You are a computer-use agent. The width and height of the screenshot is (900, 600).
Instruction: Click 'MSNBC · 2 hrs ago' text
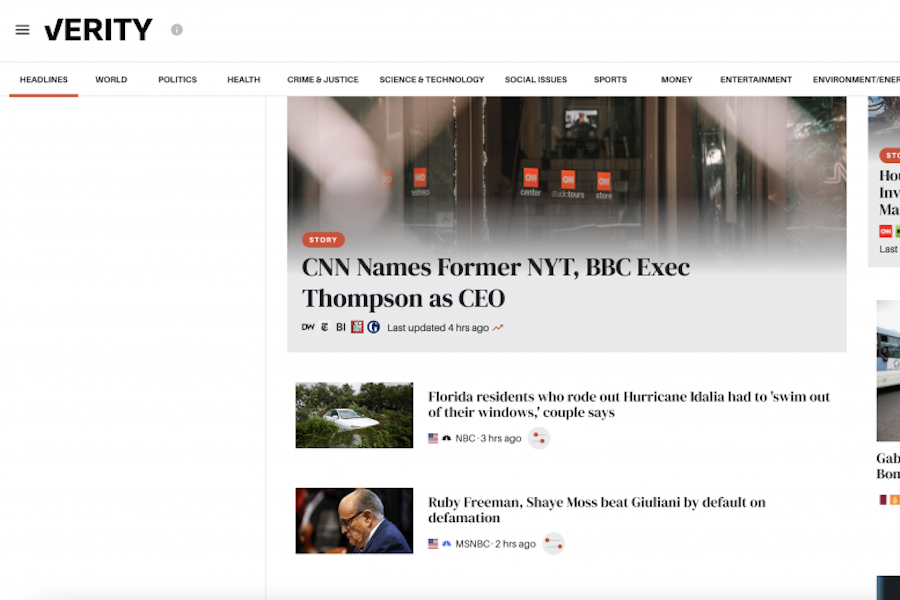coord(495,544)
